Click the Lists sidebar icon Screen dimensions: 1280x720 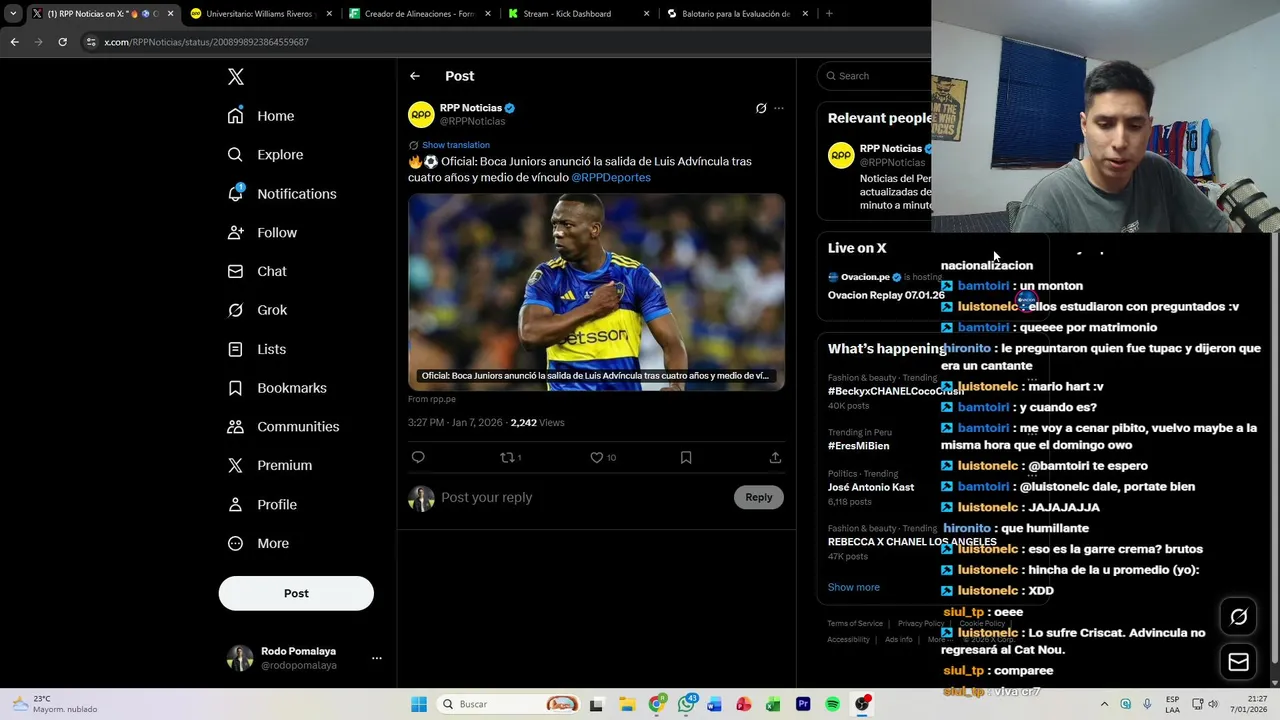[235, 349]
